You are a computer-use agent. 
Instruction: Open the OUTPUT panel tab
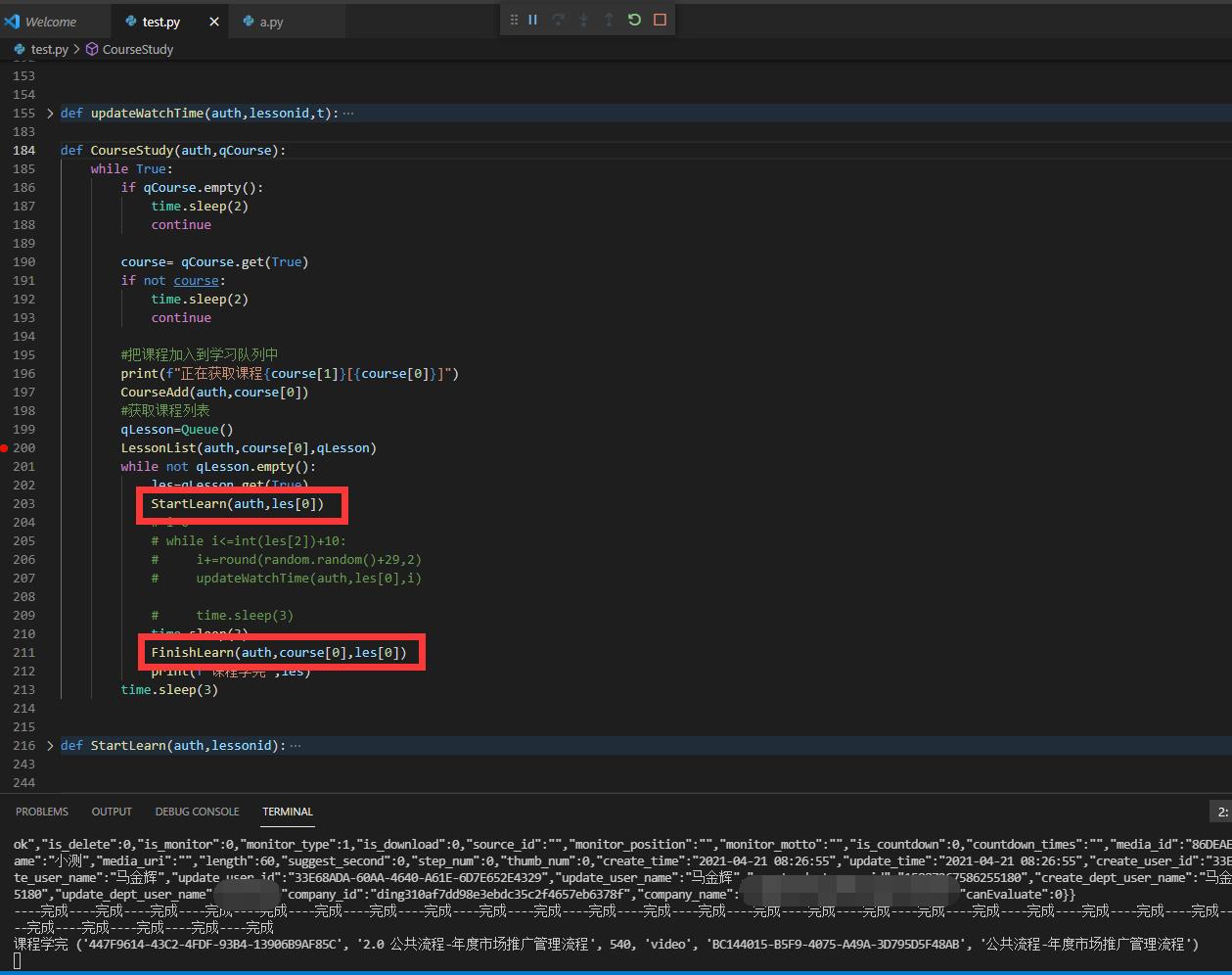(x=112, y=812)
